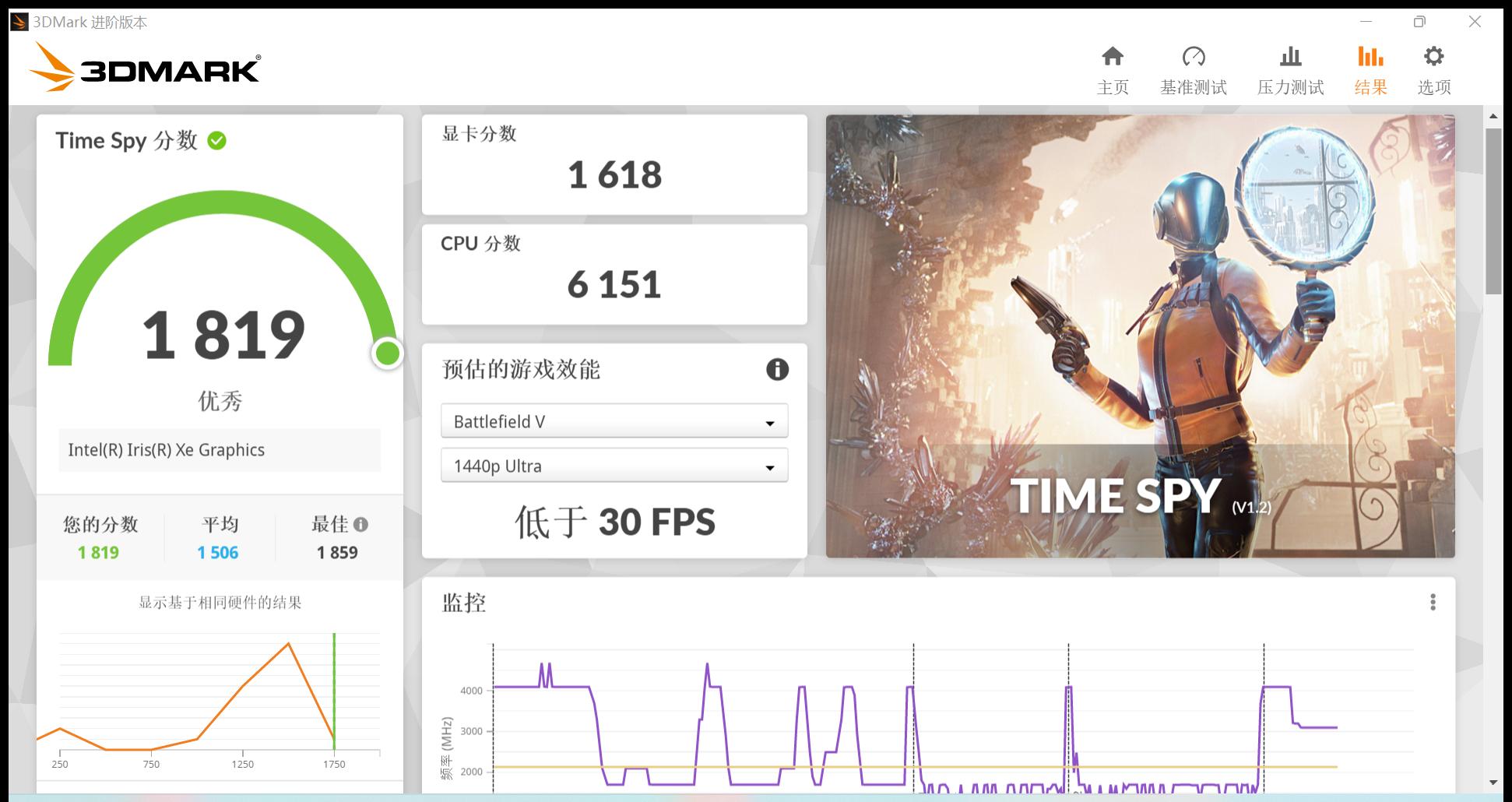Click the best score 1 859

[337, 553]
